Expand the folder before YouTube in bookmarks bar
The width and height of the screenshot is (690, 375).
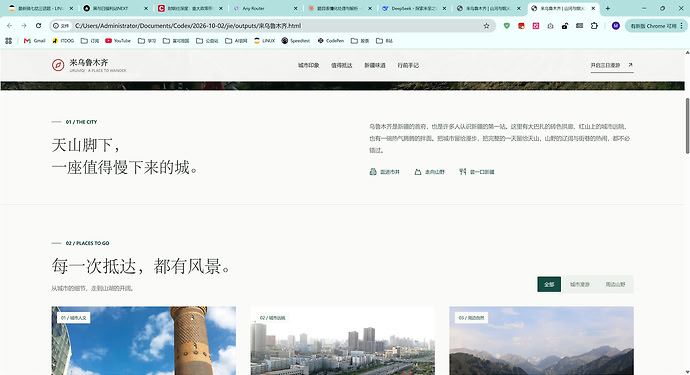pyautogui.click(x=90, y=41)
